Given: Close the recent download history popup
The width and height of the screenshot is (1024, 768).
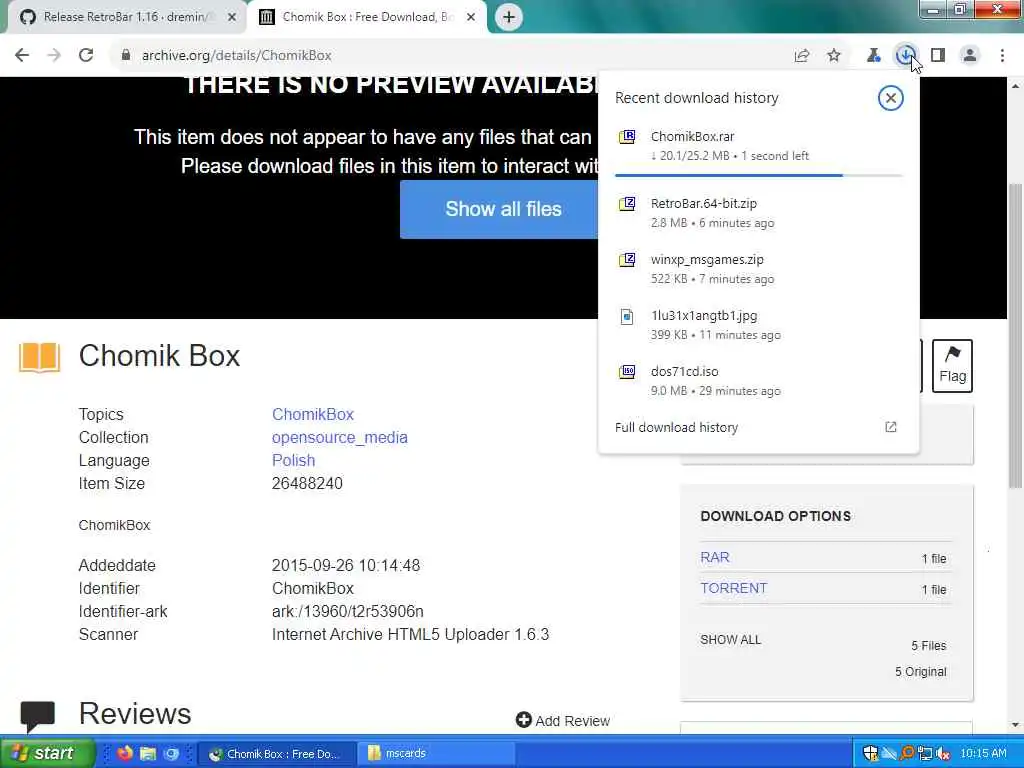Looking at the screenshot, I should point(890,98).
